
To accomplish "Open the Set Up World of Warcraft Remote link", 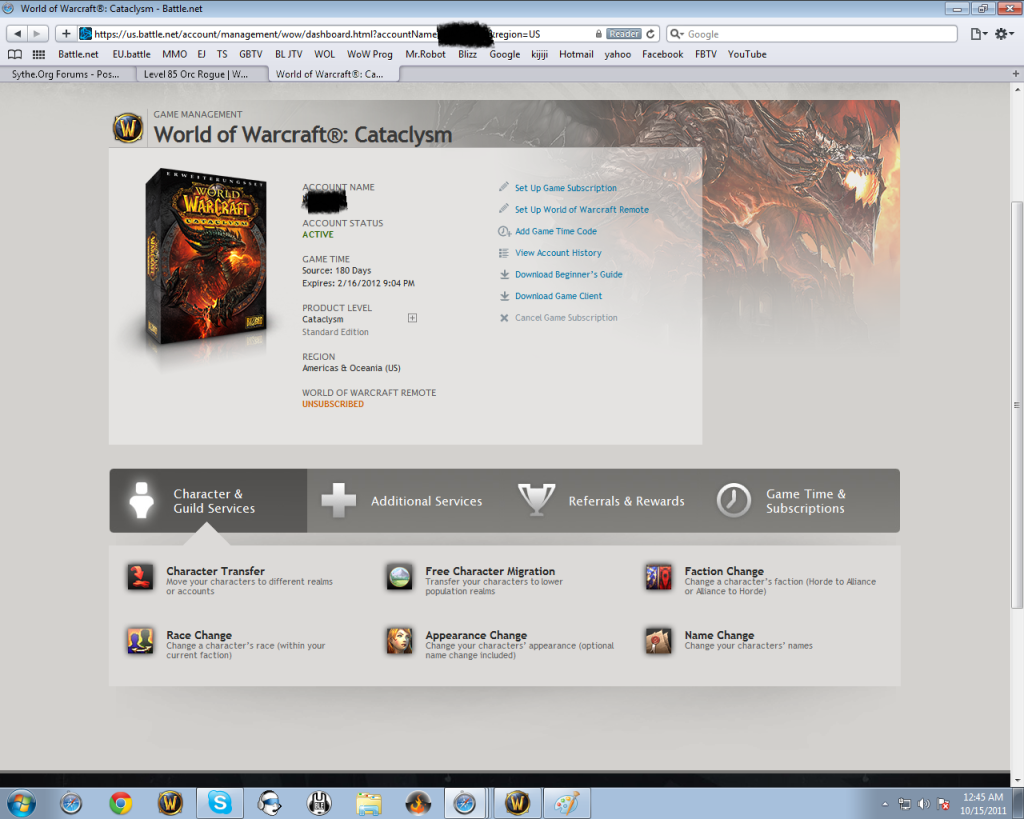I will pos(582,210).
